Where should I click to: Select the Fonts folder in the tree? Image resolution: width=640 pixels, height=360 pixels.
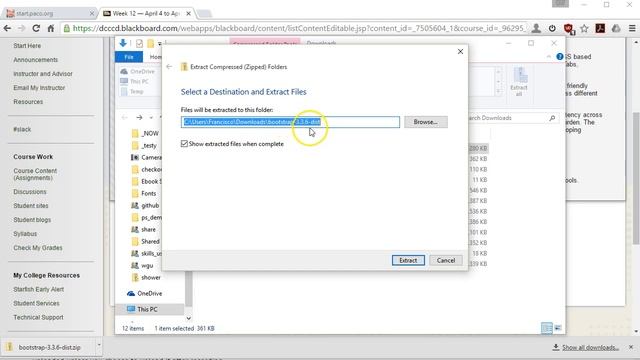click(x=144, y=193)
